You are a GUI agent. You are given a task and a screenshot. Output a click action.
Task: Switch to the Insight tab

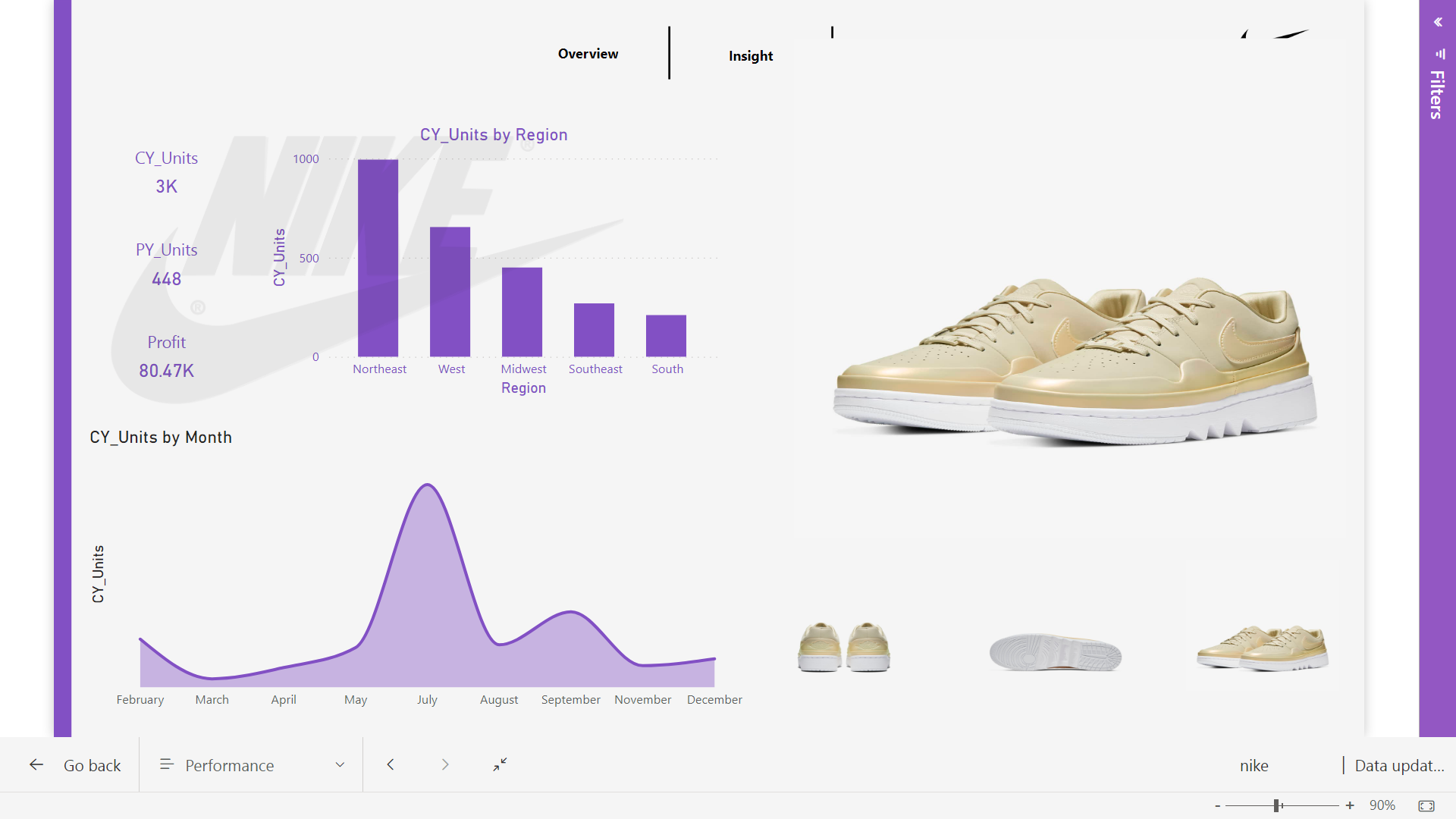(750, 56)
